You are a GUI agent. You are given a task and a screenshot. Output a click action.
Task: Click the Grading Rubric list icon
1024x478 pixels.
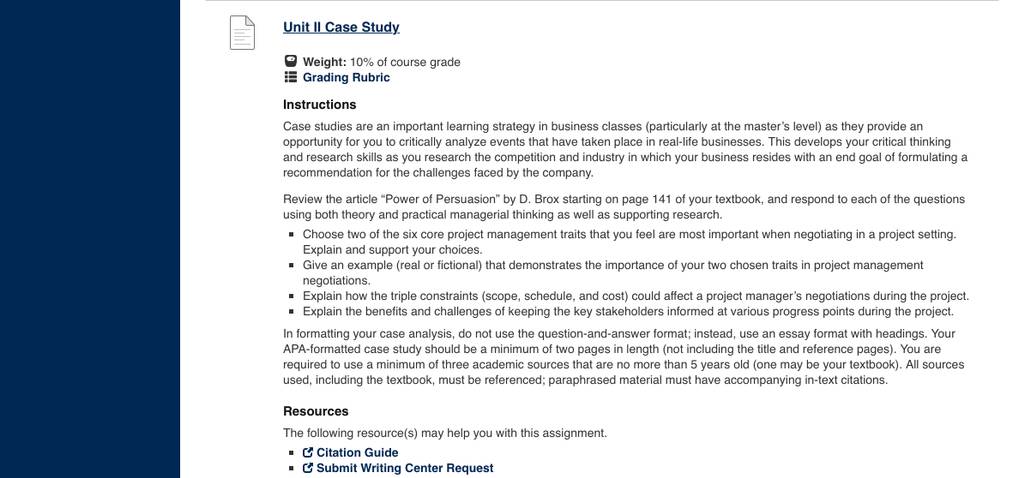click(291, 77)
